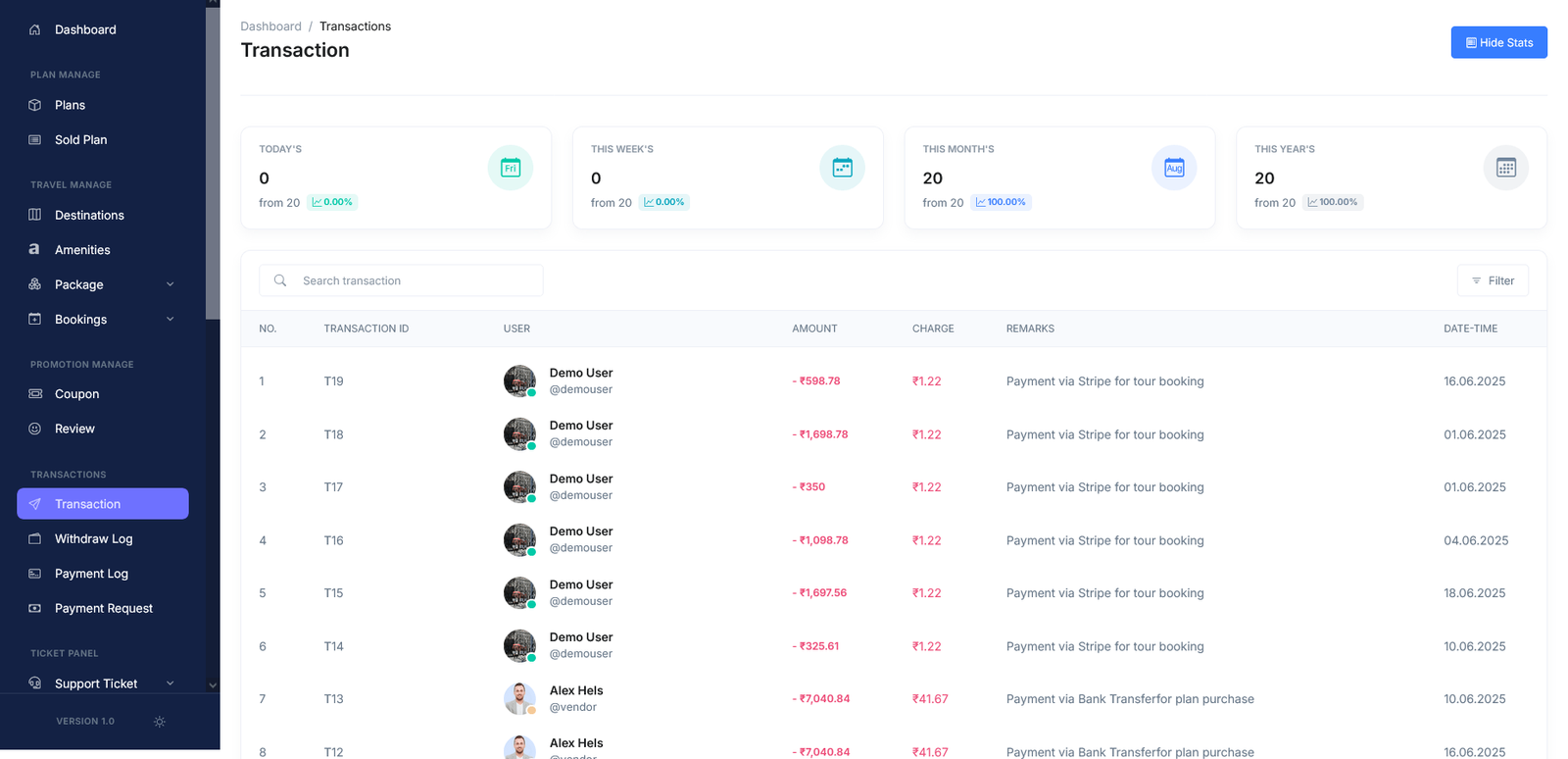Click the Review smiley icon in sidebar
Image resolution: width=1568 pixels, height=759 pixels.
[35, 429]
